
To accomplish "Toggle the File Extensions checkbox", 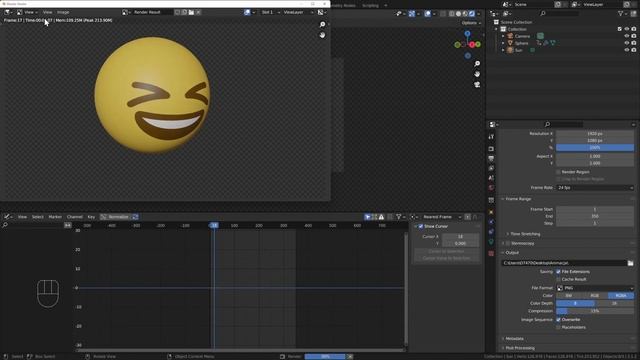I will (x=558, y=272).
